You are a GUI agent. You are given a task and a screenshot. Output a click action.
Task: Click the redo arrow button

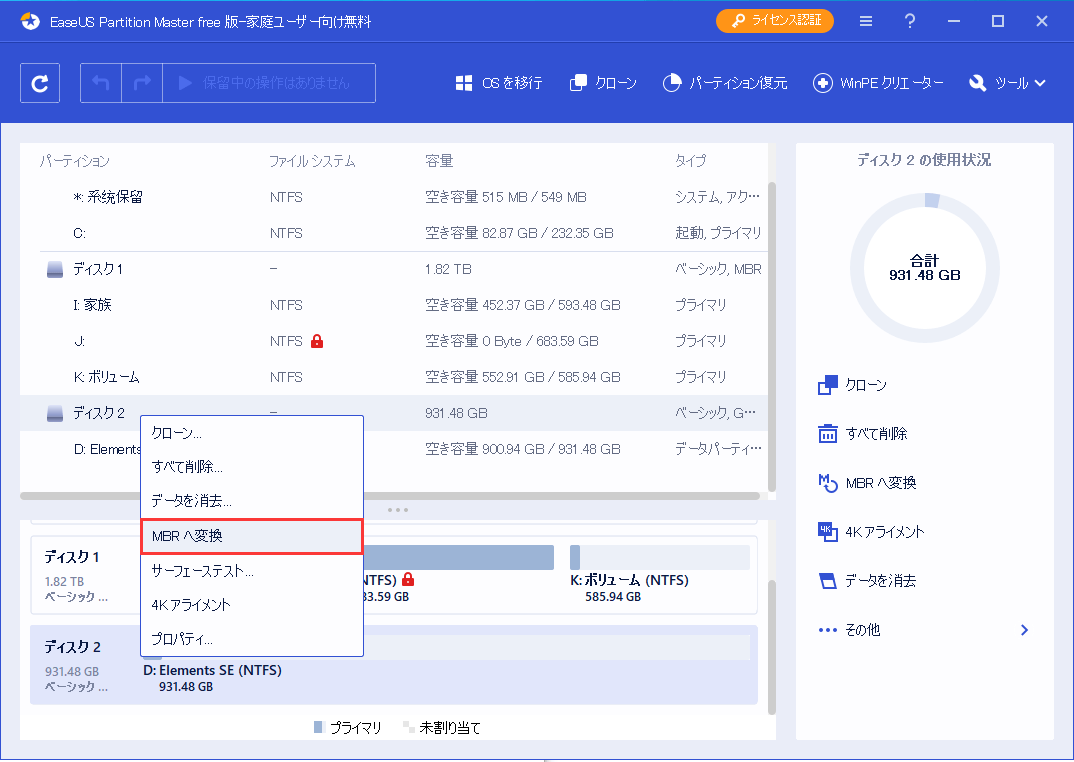click(x=142, y=83)
